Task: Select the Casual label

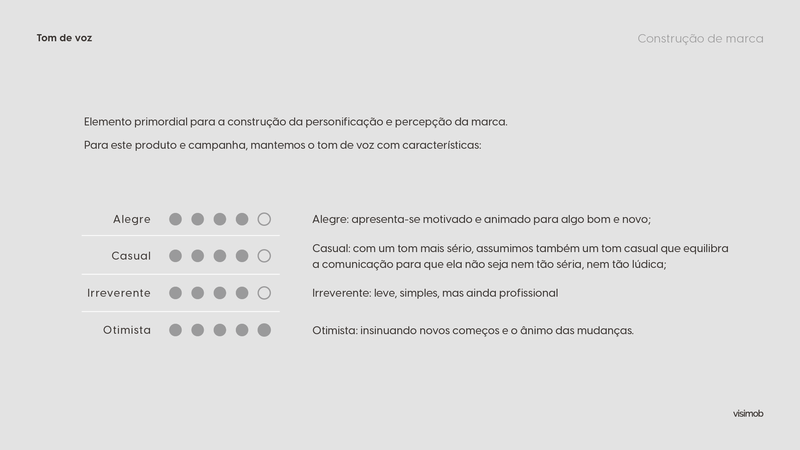Action: coord(131,256)
